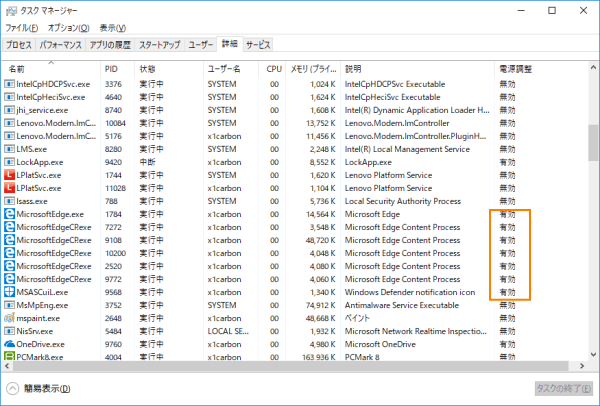Click the MicrosoftEdge.exe process icon

tap(10, 214)
